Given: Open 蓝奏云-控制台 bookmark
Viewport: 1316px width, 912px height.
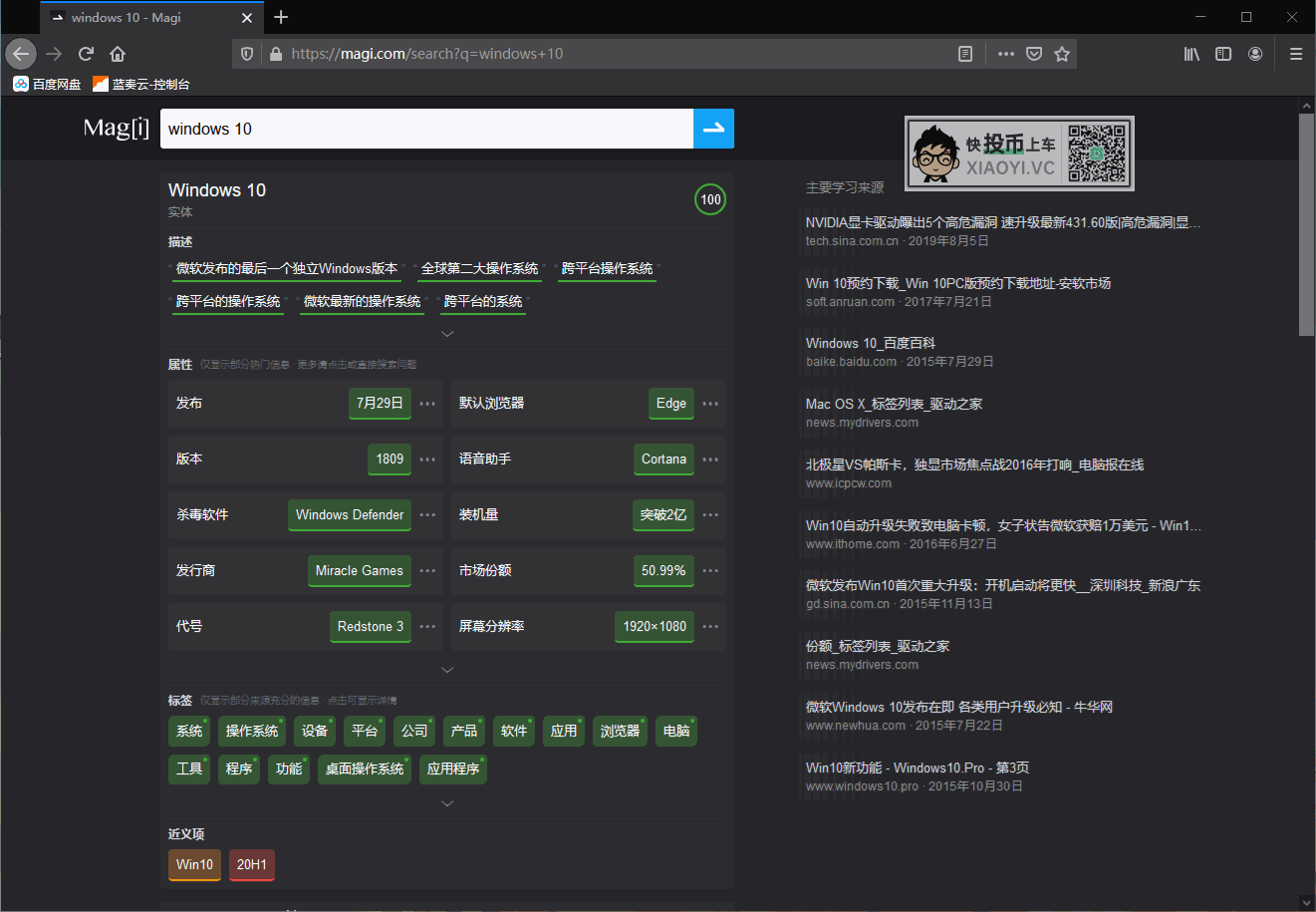Looking at the screenshot, I should [x=141, y=84].
